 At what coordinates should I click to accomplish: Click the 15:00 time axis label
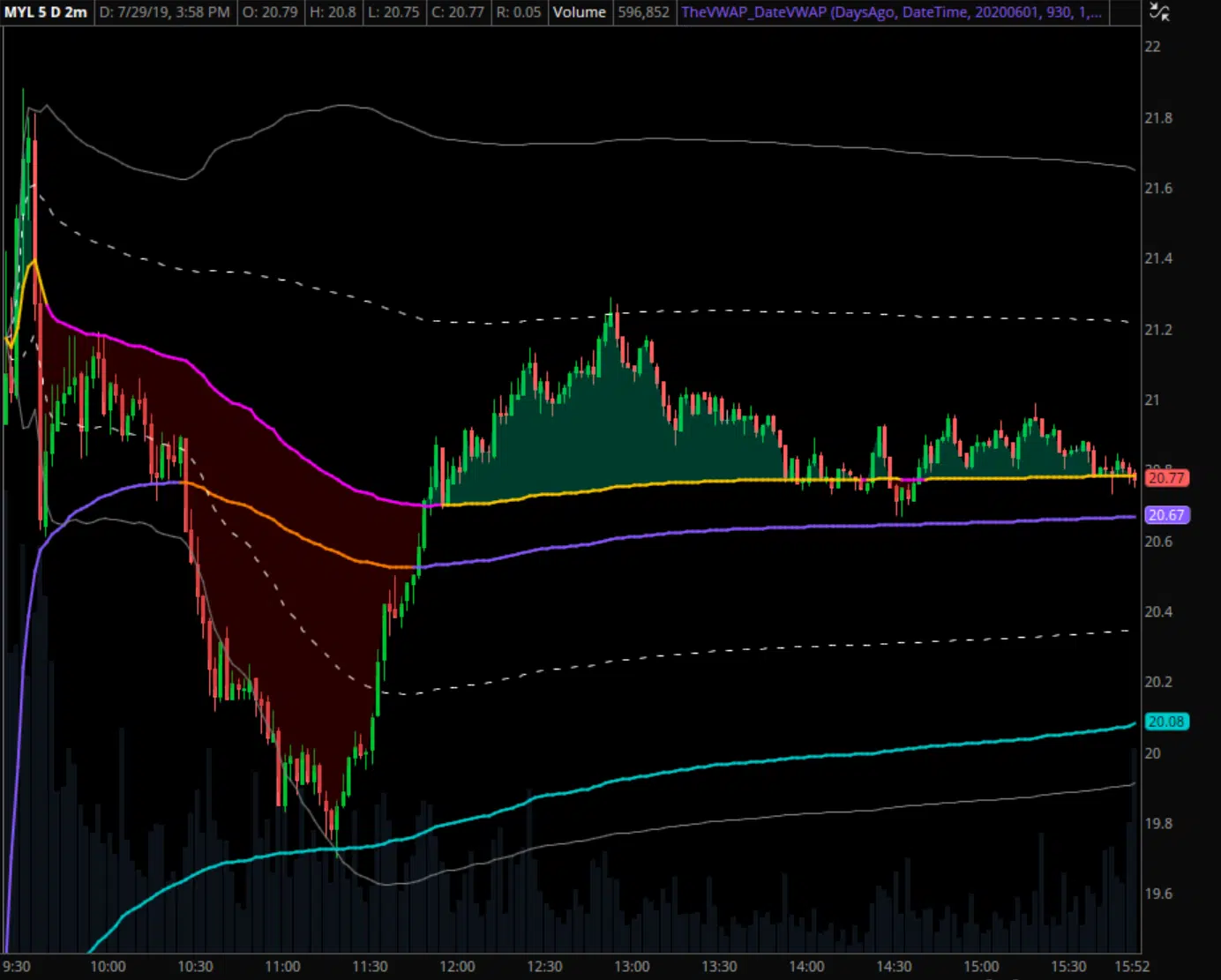pos(981,967)
